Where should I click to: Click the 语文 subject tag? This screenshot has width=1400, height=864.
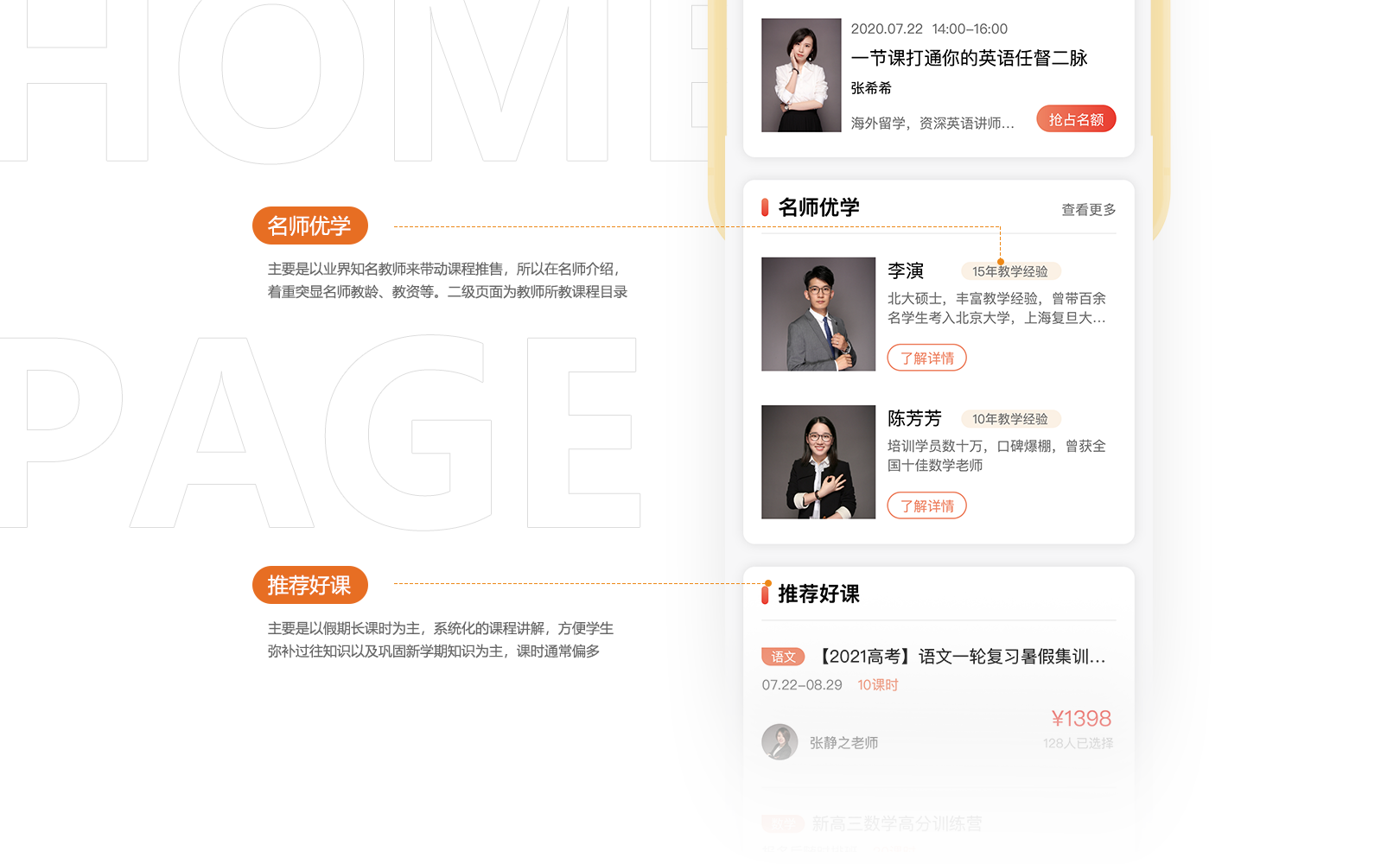point(783,657)
